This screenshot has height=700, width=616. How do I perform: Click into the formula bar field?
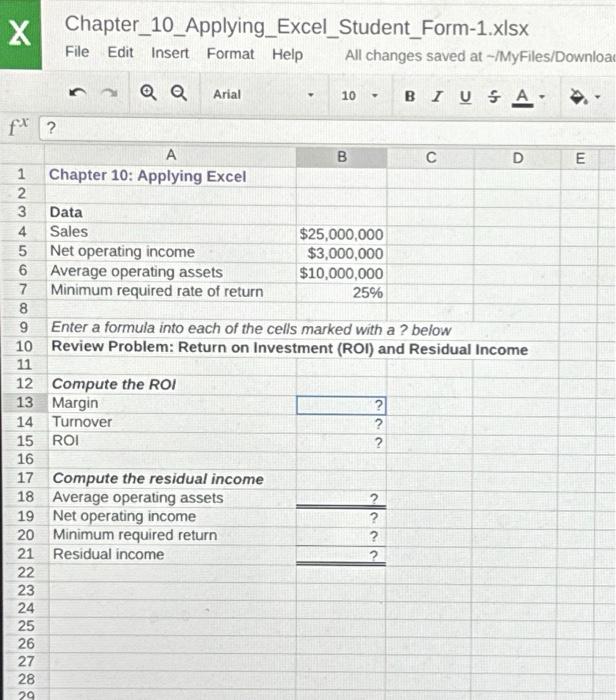[x=327, y=129]
